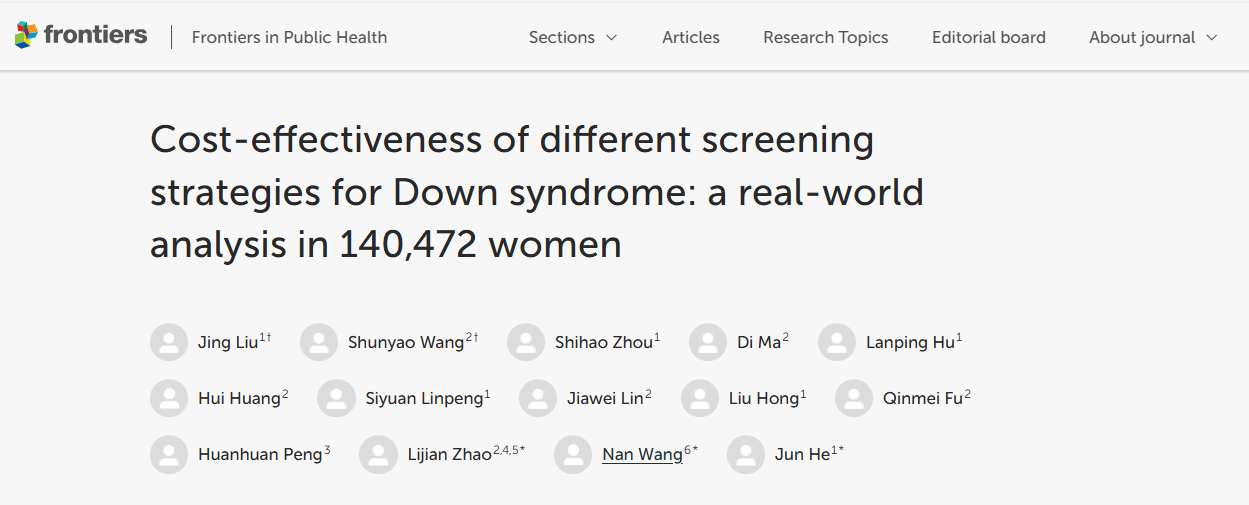This screenshot has height=505, width=1249.
Task: Click Hui Huang's profile avatar
Action: (169, 398)
